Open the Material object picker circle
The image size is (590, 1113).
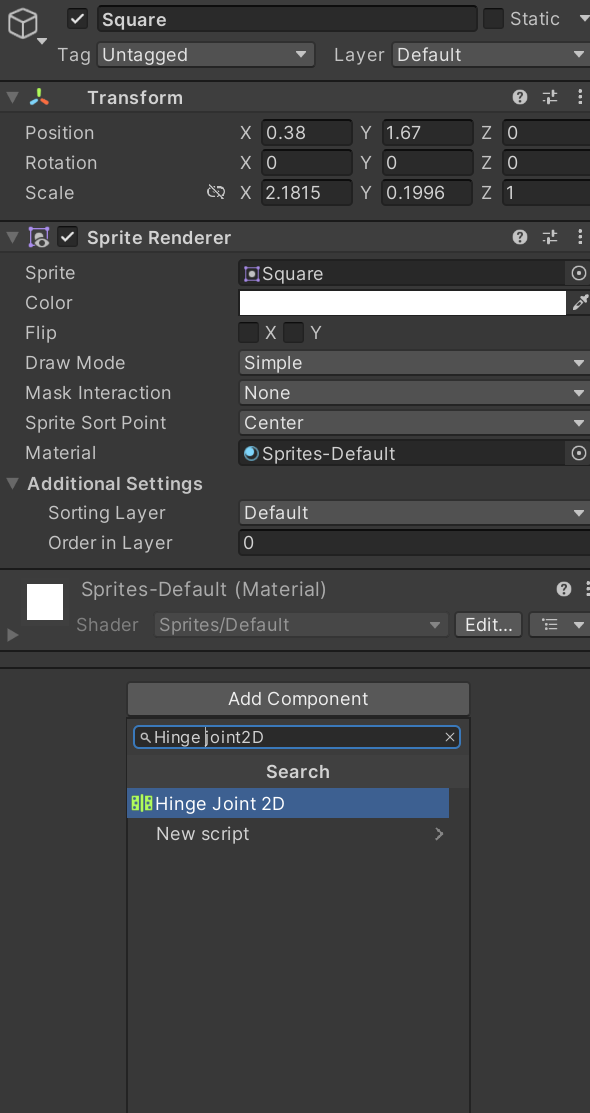coord(579,453)
